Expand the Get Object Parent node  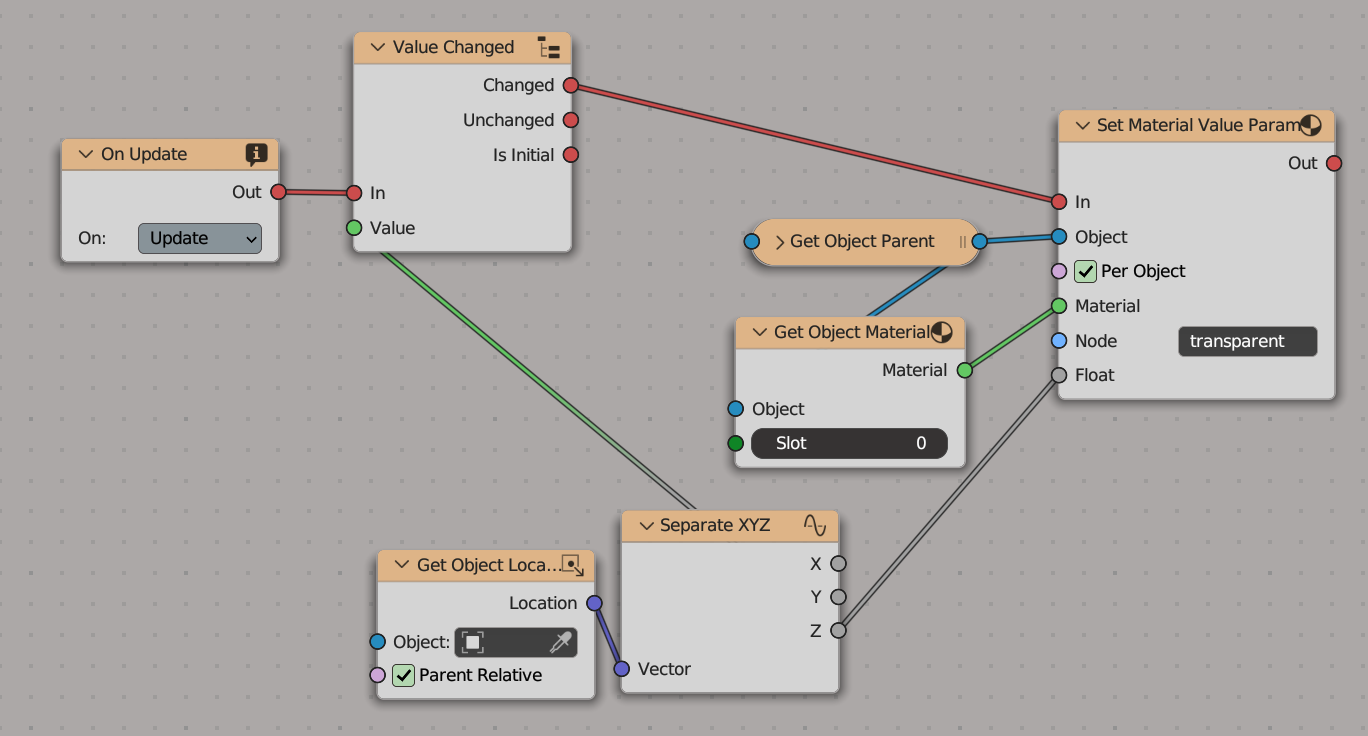pos(779,242)
